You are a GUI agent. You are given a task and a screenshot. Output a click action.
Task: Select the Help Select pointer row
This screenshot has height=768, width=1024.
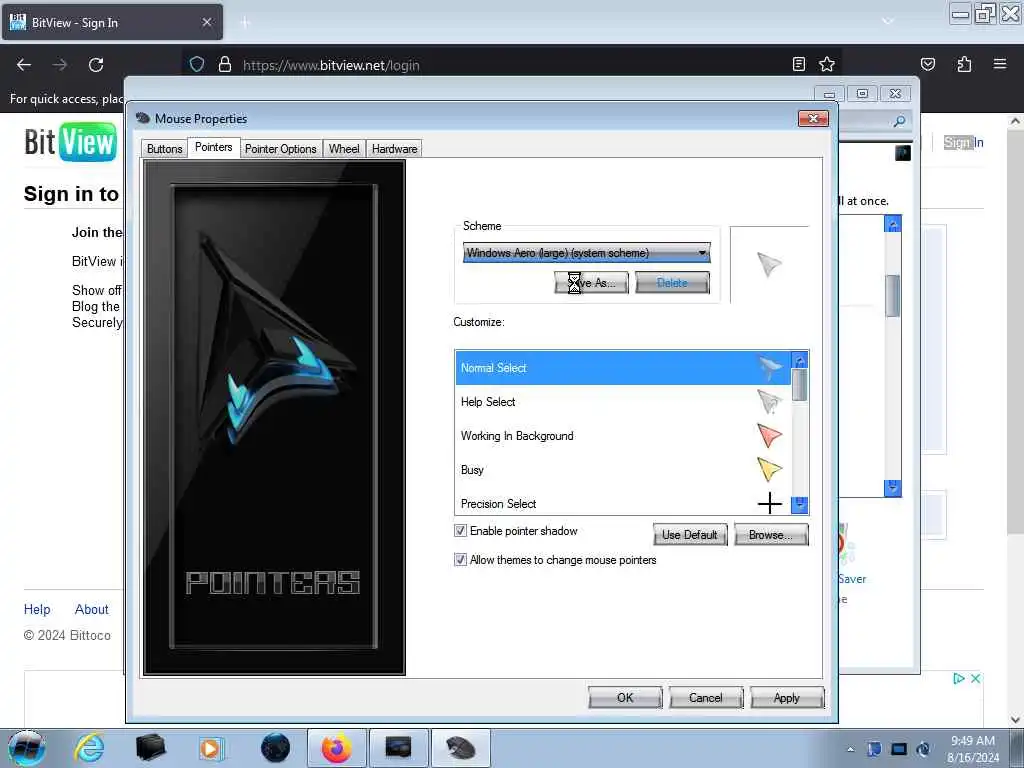point(623,402)
